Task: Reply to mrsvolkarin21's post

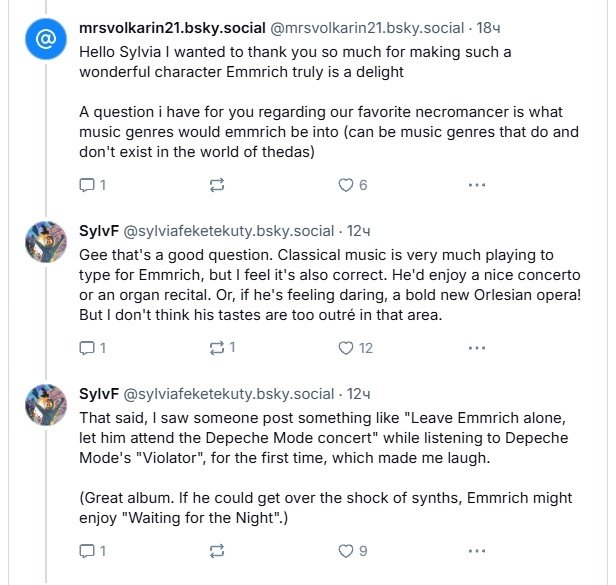Action: (86, 185)
